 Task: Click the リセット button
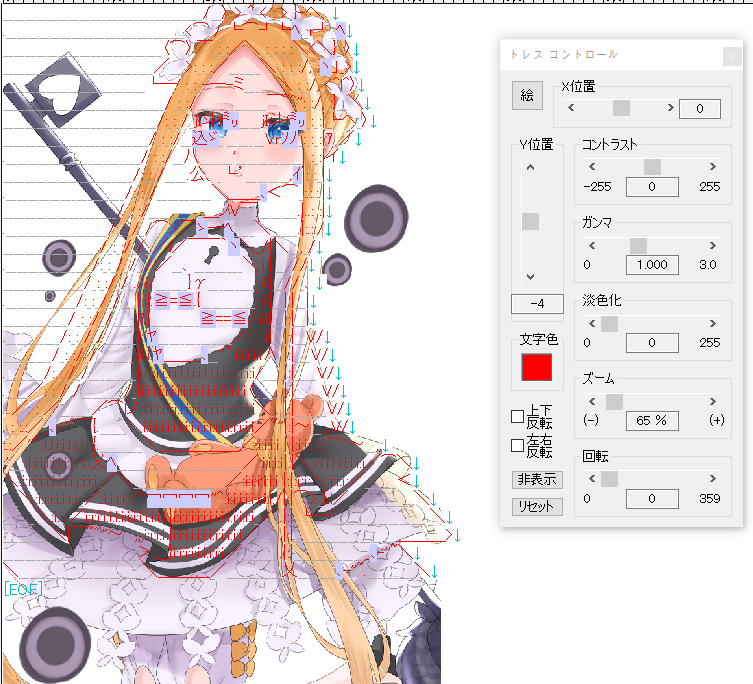[x=537, y=506]
